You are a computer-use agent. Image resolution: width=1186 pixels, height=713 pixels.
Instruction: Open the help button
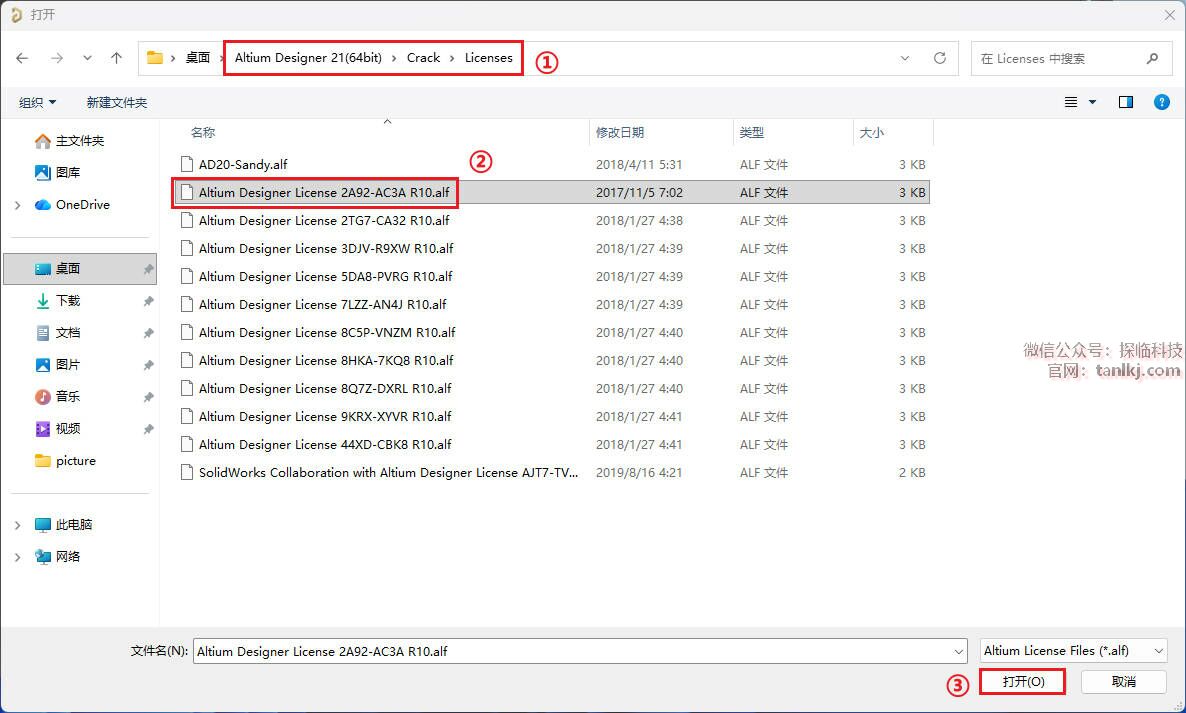(1162, 102)
